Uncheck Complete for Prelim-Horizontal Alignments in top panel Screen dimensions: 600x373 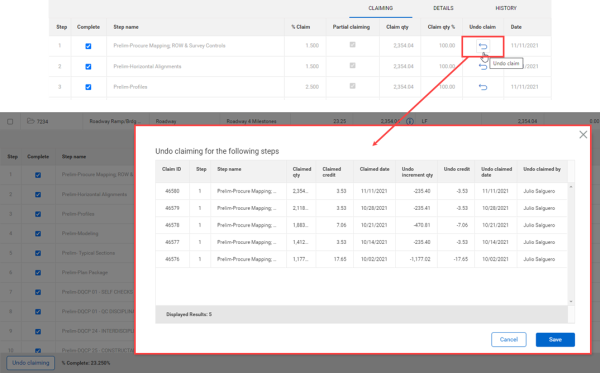(x=88, y=67)
